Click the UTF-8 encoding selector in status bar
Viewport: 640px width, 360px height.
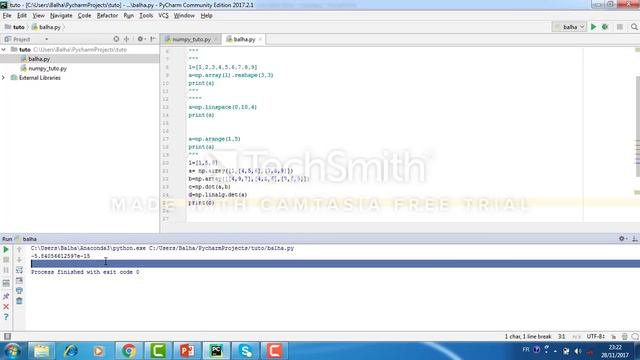coord(596,336)
